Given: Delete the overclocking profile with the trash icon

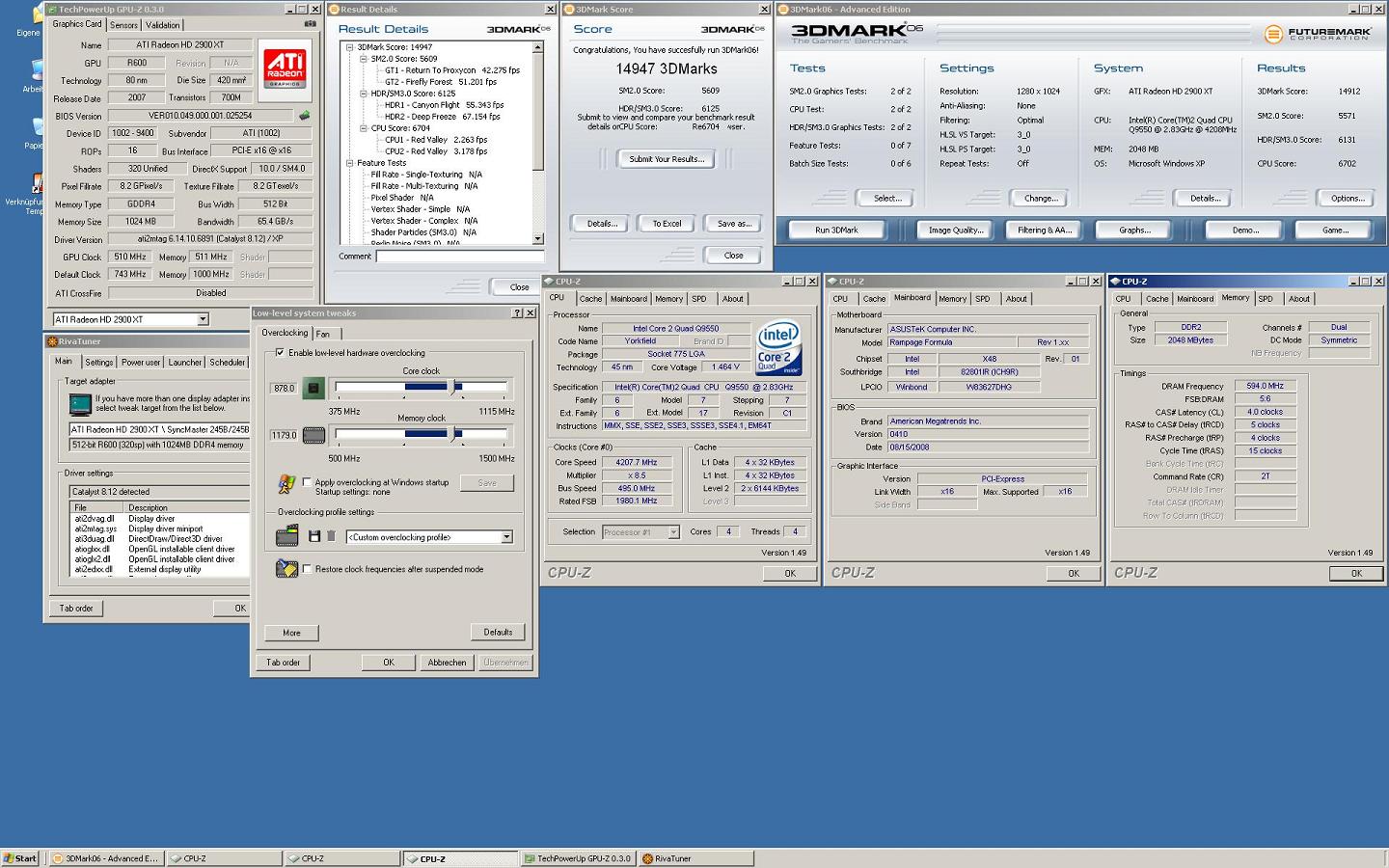Looking at the screenshot, I should [331, 536].
